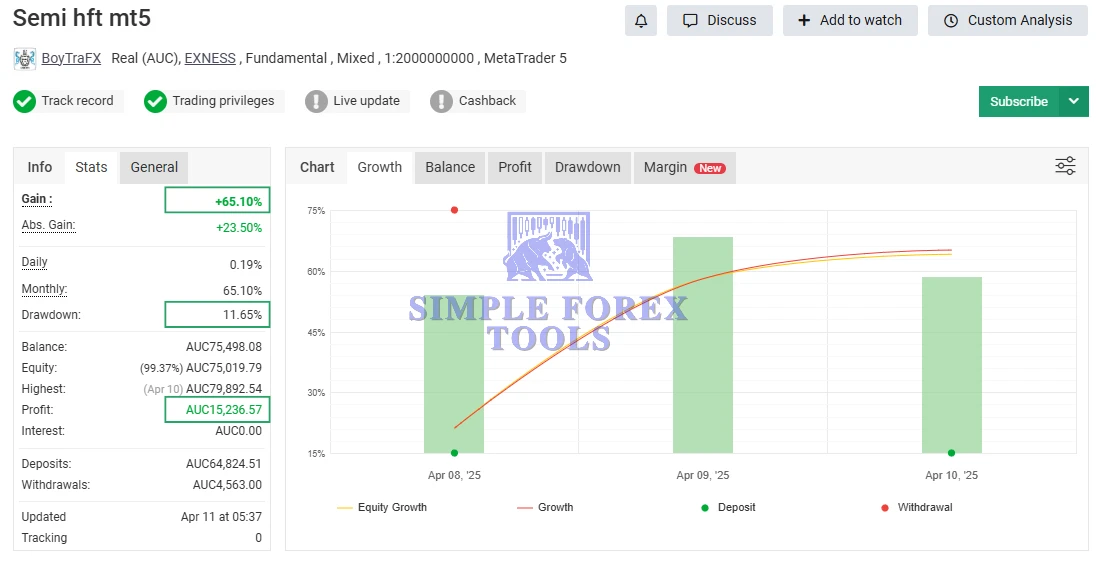Click the Daily label
Screen dimensions: 1096x569
coord(34,262)
